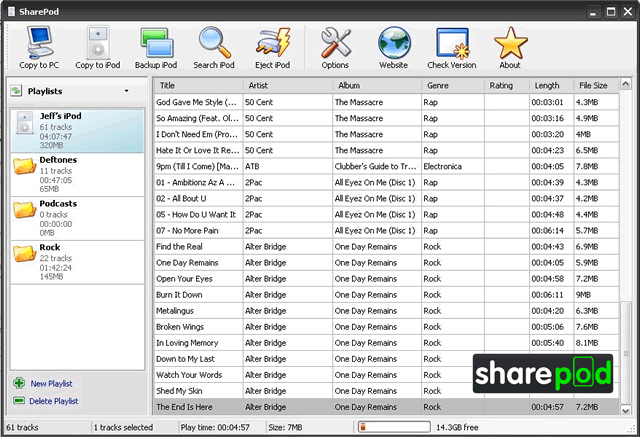The width and height of the screenshot is (640, 437).
Task: Sort tracks by Rating column header
Action: click(507, 86)
